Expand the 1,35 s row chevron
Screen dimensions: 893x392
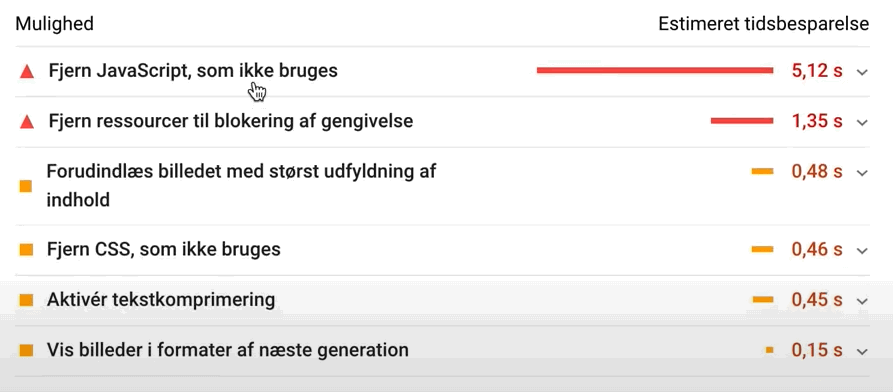[862, 122]
